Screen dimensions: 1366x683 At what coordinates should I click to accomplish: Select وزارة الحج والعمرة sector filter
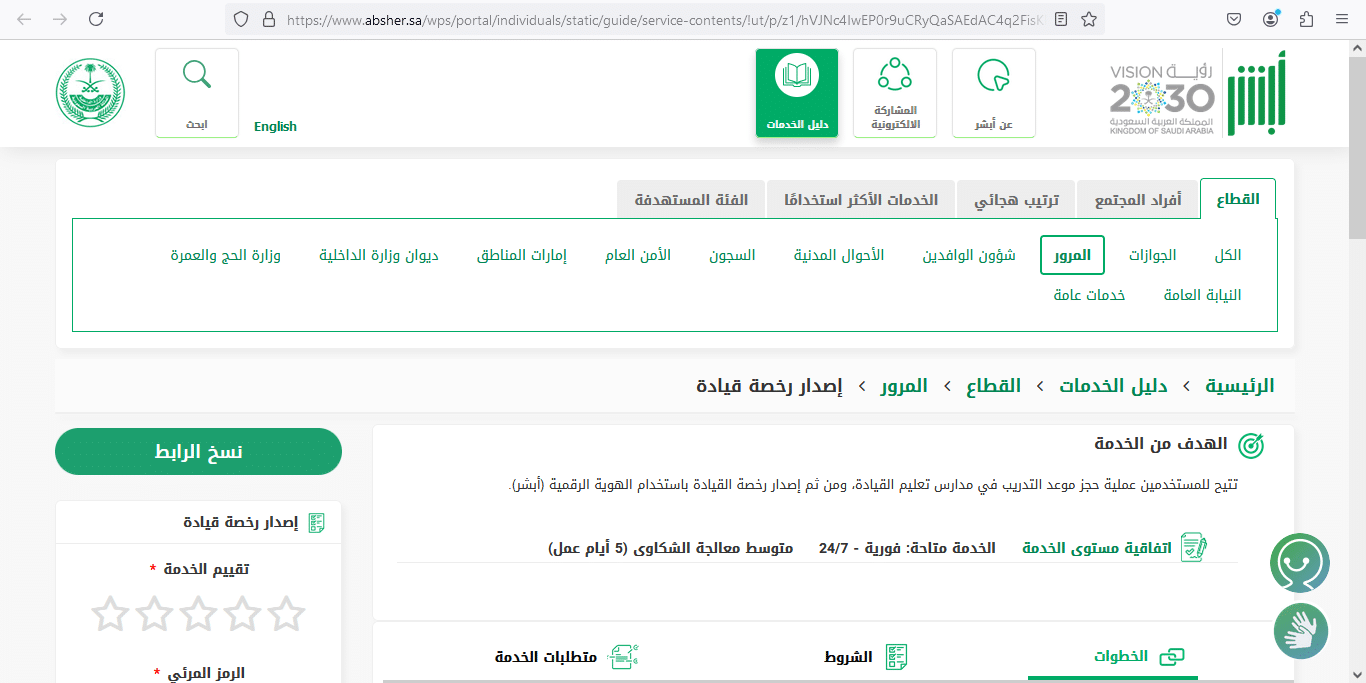[x=225, y=255]
